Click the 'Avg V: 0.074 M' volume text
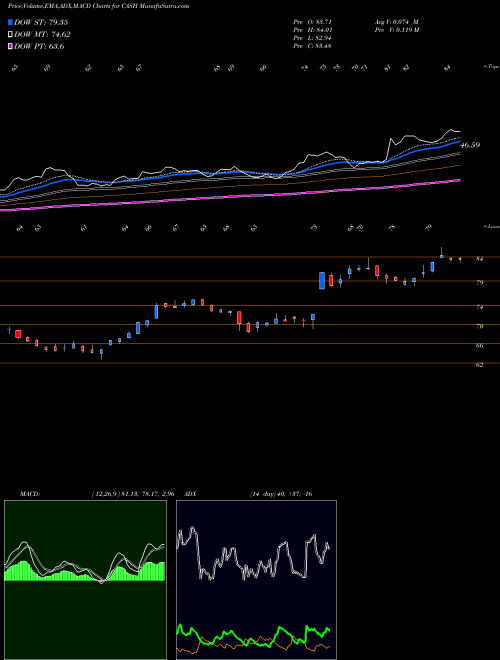 396,22
